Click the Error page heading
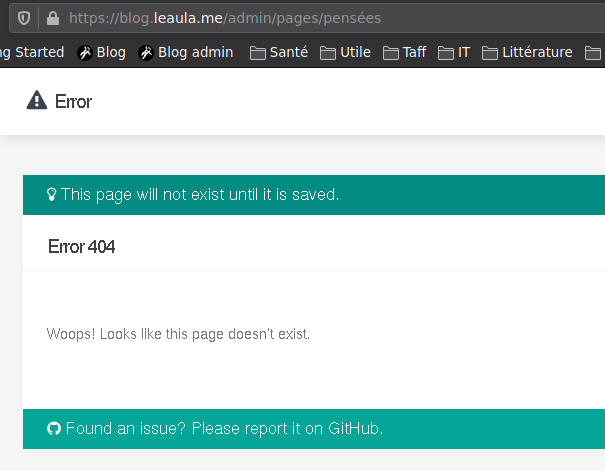 coord(73,101)
